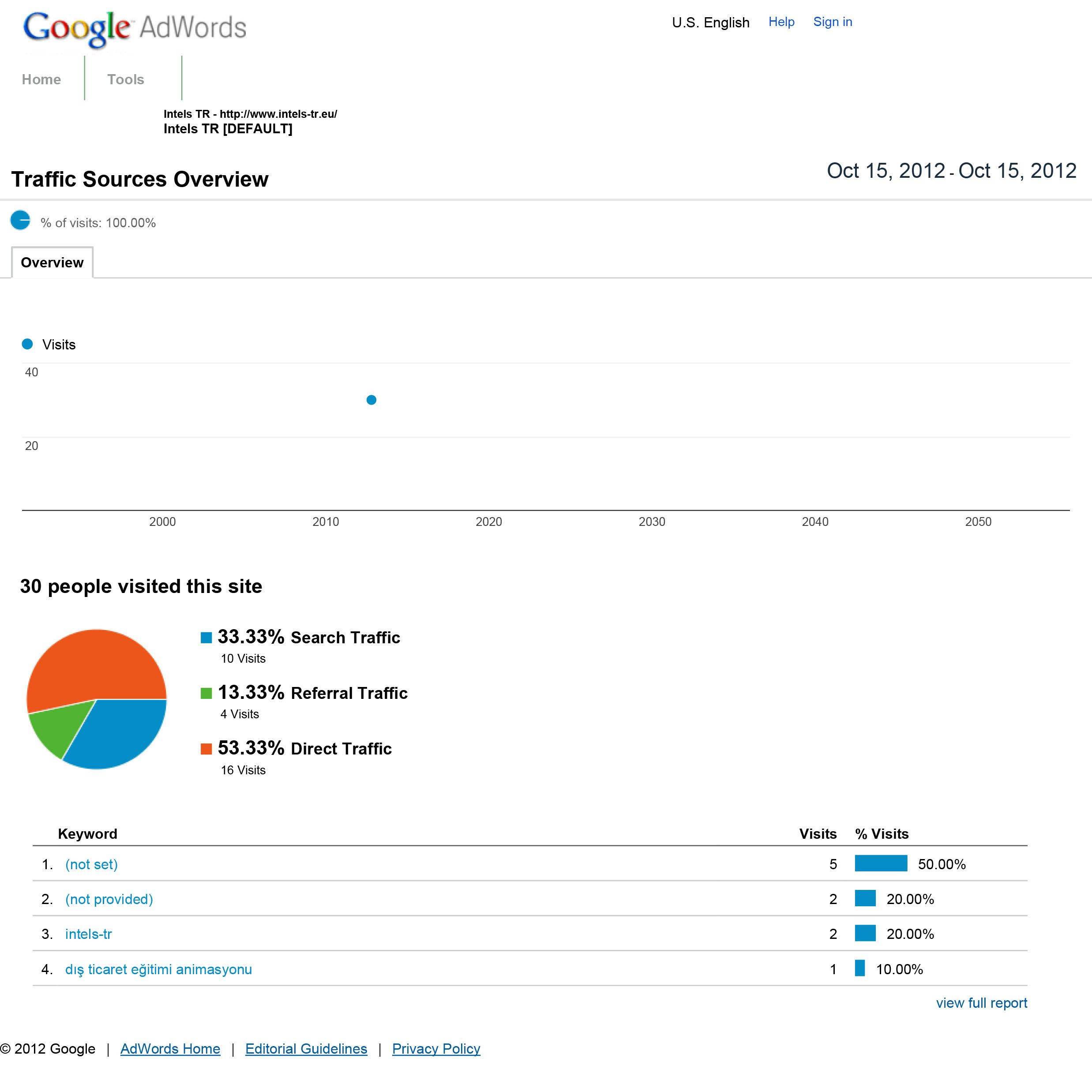Open the Privacy Policy footer link
The height and width of the screenshot is (1092, 1092).
(436, 1048)
